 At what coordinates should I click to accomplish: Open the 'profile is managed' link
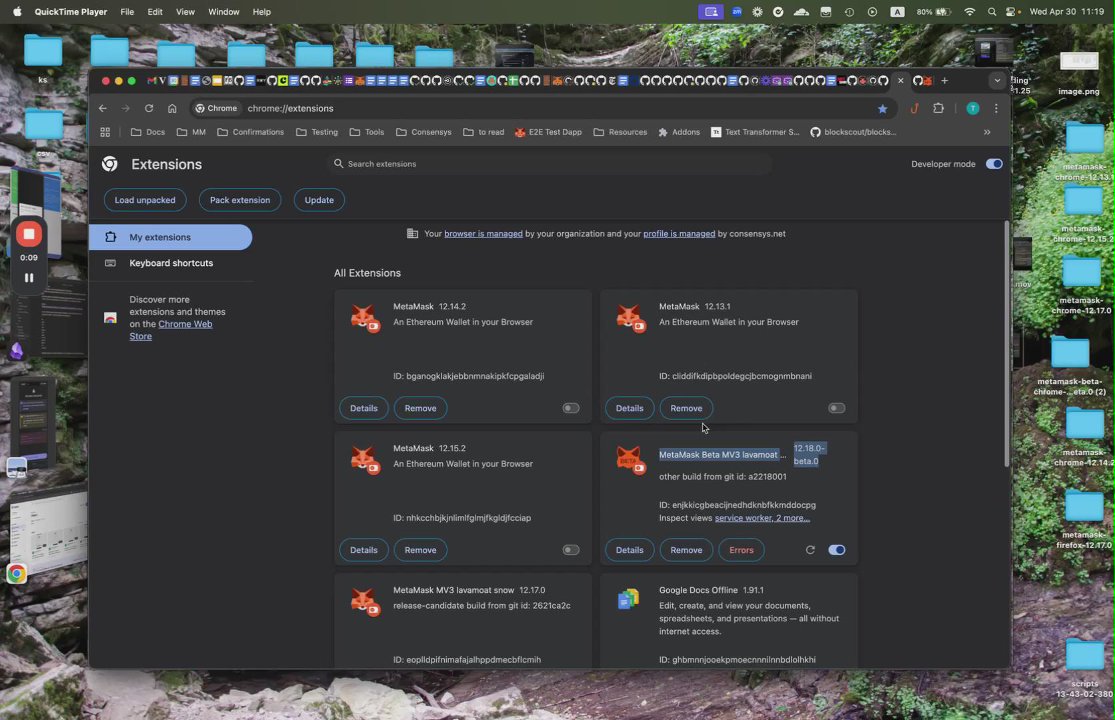[679, 234]
